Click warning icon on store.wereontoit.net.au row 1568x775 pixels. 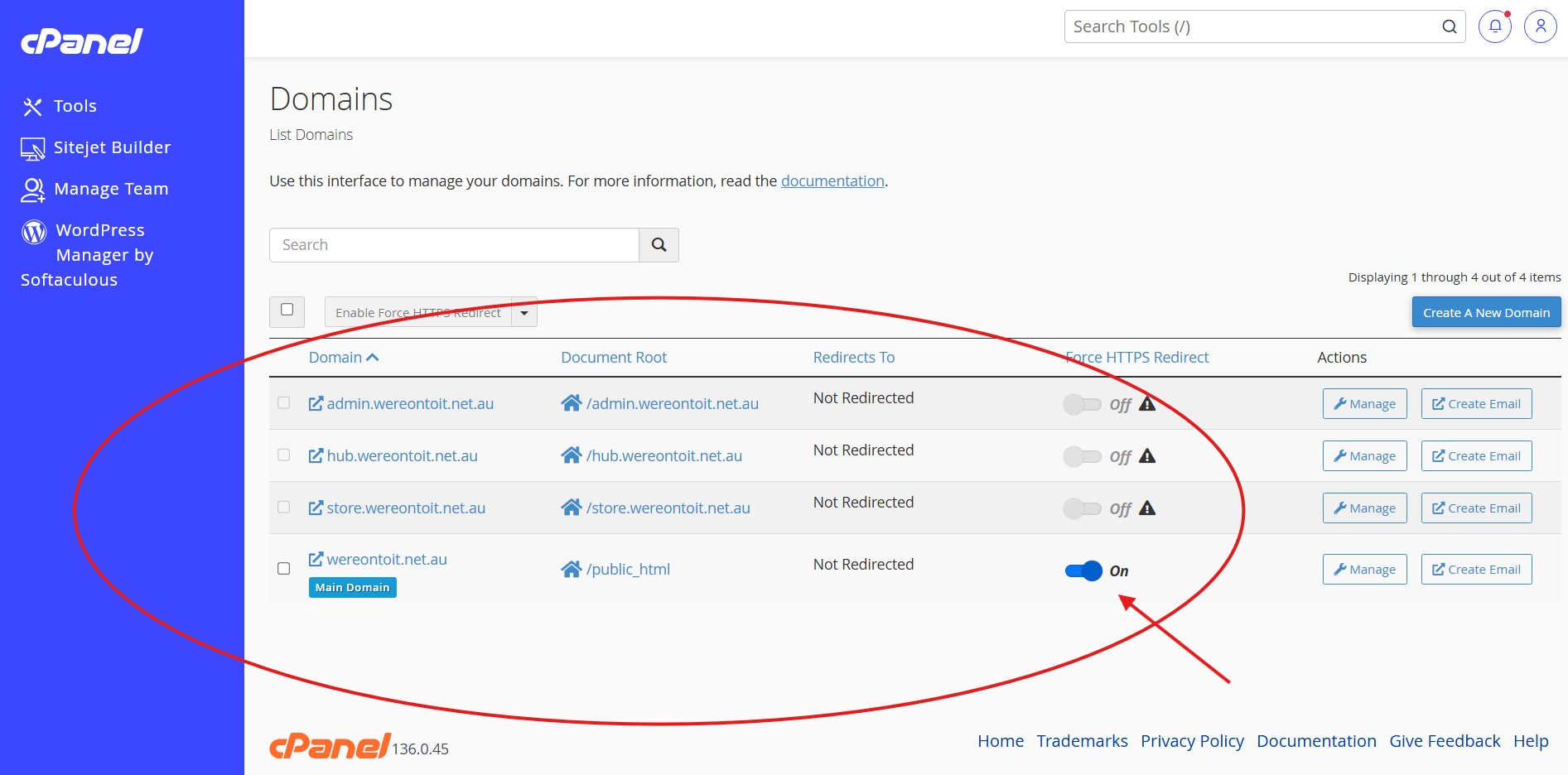click(1147, 508)
